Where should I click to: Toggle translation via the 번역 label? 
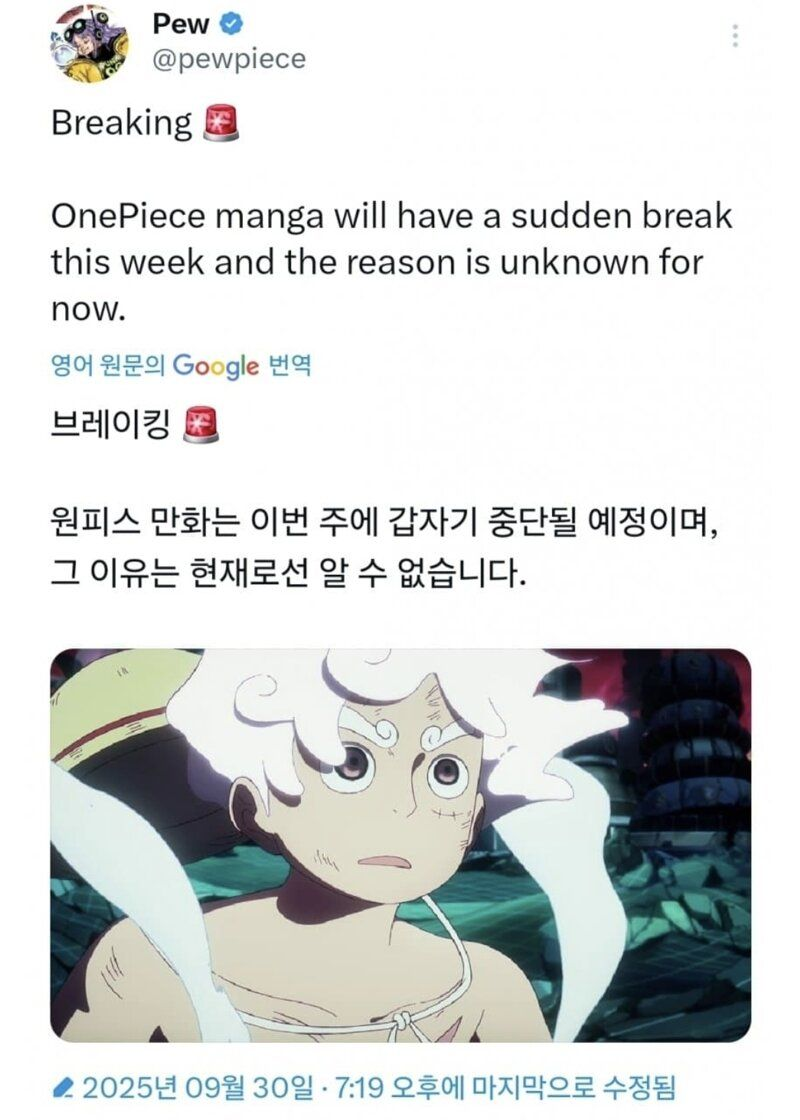pyautogui.click(x=289, y=366)
